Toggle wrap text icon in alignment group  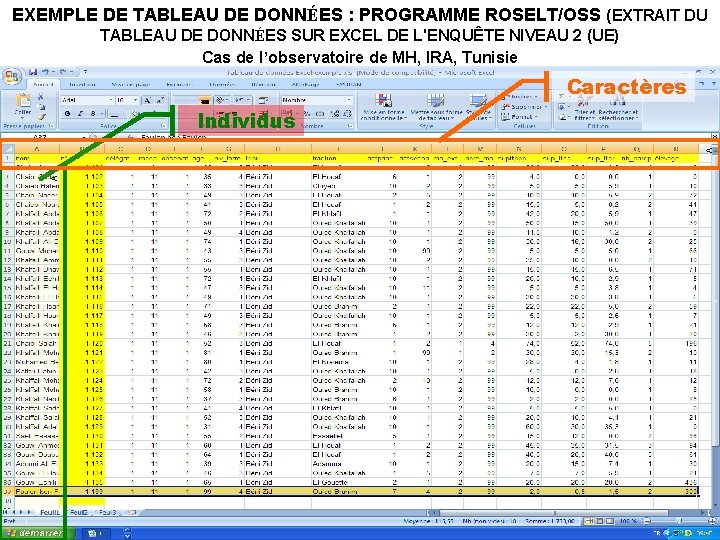(x=263, y=100)
